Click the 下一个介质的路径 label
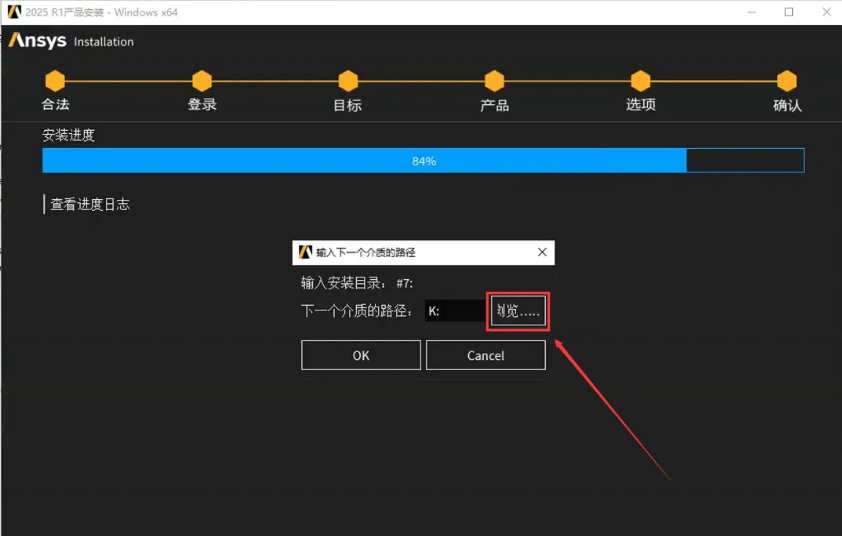842x536 pixels. [x=357, y=310]
